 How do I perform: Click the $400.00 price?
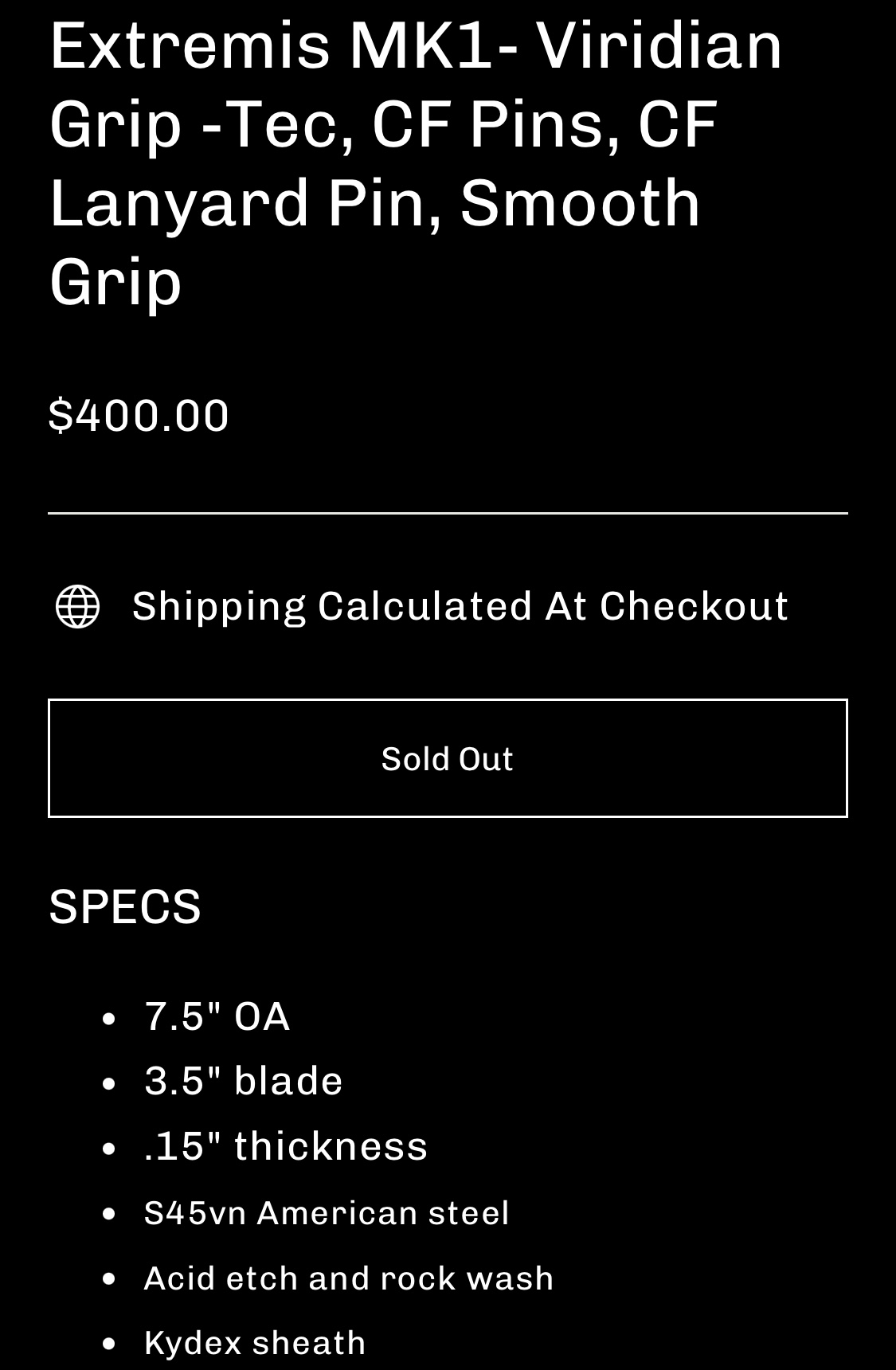tap(139, 416)
